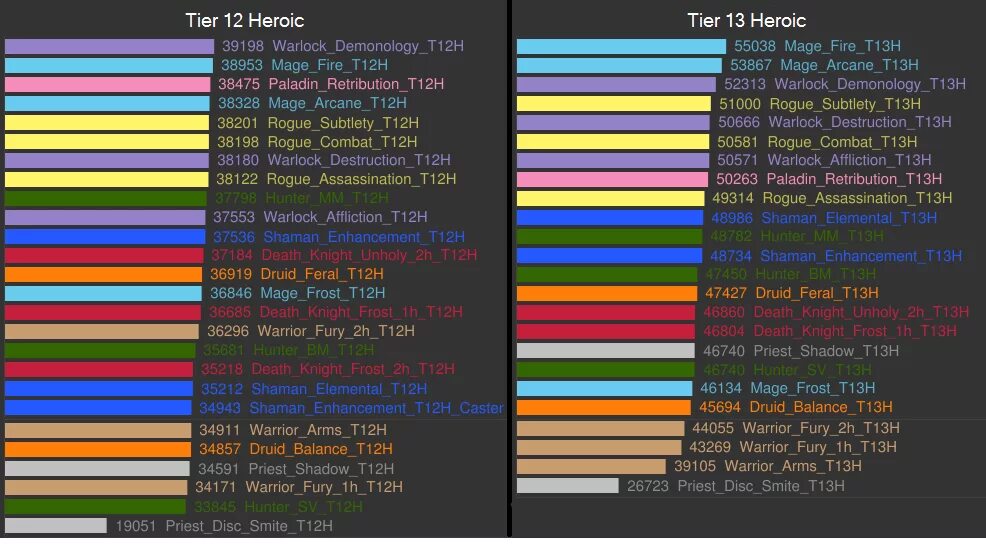Select the Hunter_BM_T12H label
The width and height of the screenshot is (986, 548).
coord(314,349)
